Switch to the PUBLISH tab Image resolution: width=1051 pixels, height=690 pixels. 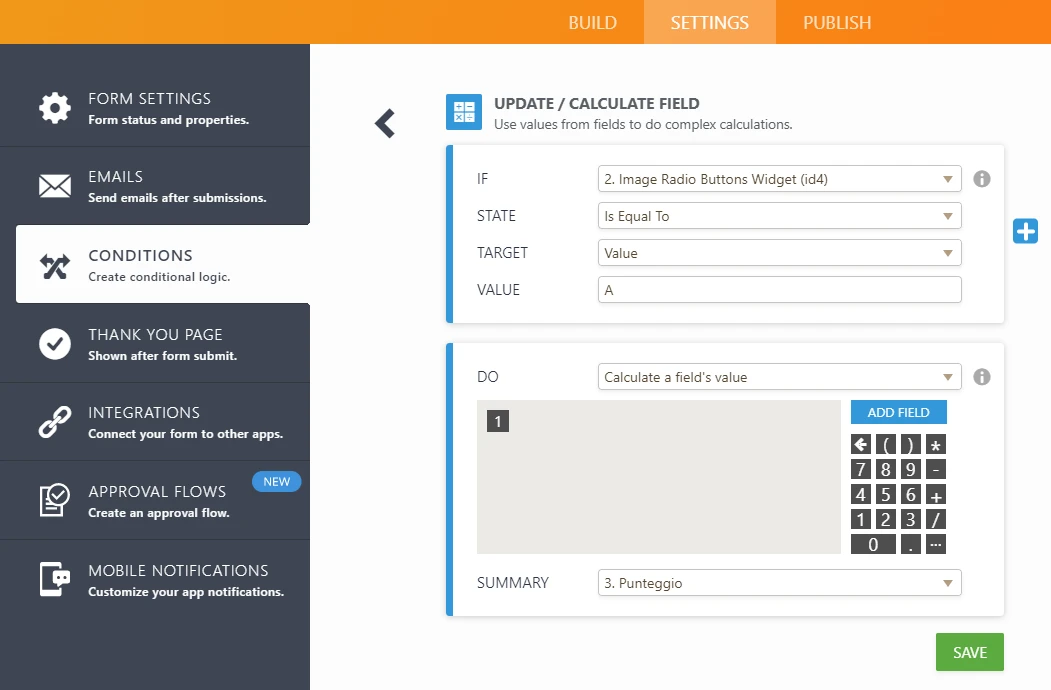coord(836,22)
